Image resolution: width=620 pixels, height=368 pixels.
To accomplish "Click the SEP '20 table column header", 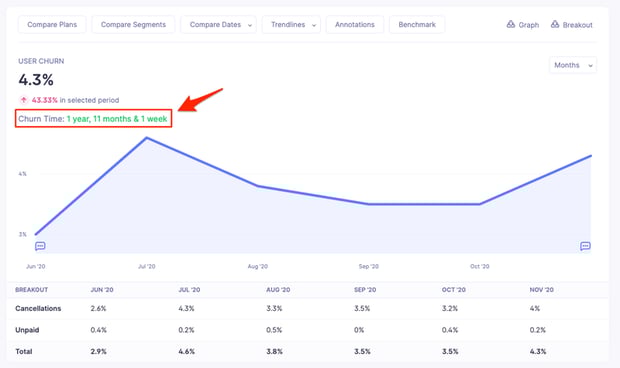I will (x=365, y=290).
